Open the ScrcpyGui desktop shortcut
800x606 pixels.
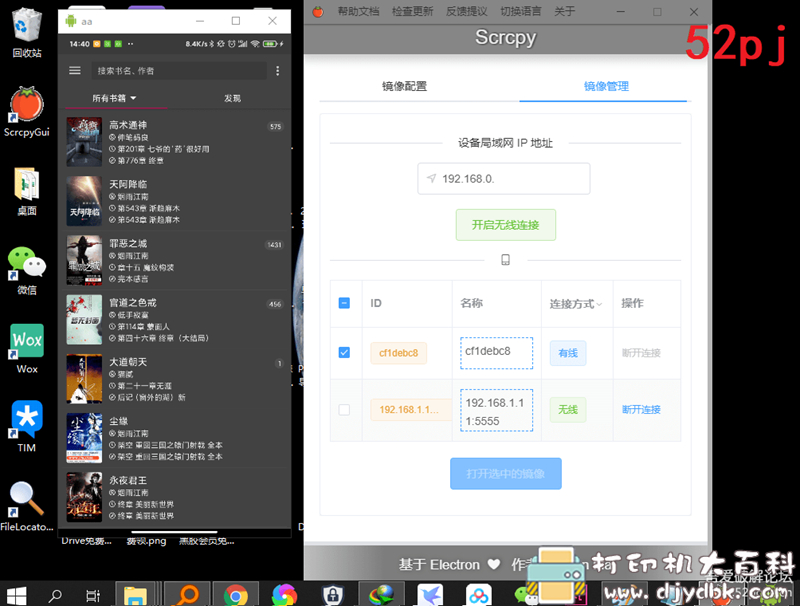point(27,112)
